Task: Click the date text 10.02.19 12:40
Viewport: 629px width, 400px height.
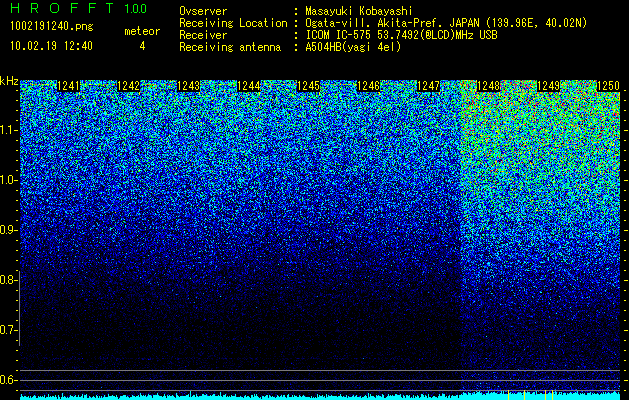Action: [51, 46]
